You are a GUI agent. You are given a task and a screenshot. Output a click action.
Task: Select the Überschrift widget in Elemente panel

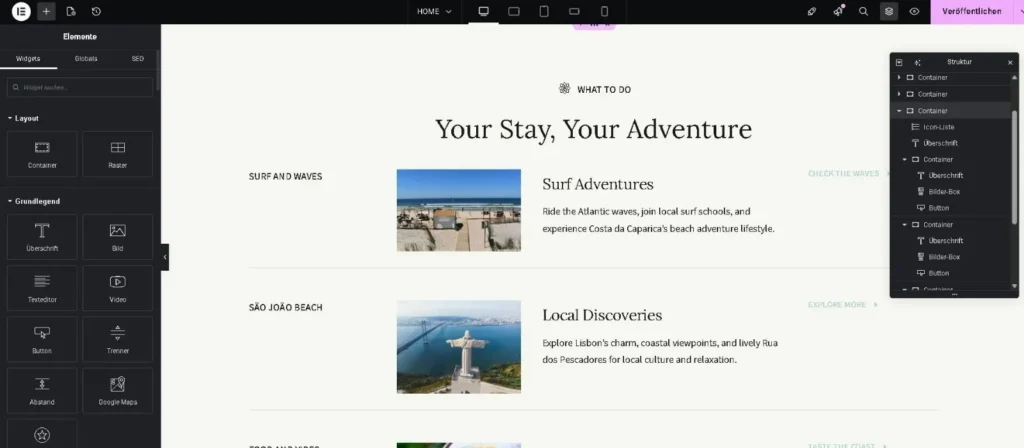42,237
